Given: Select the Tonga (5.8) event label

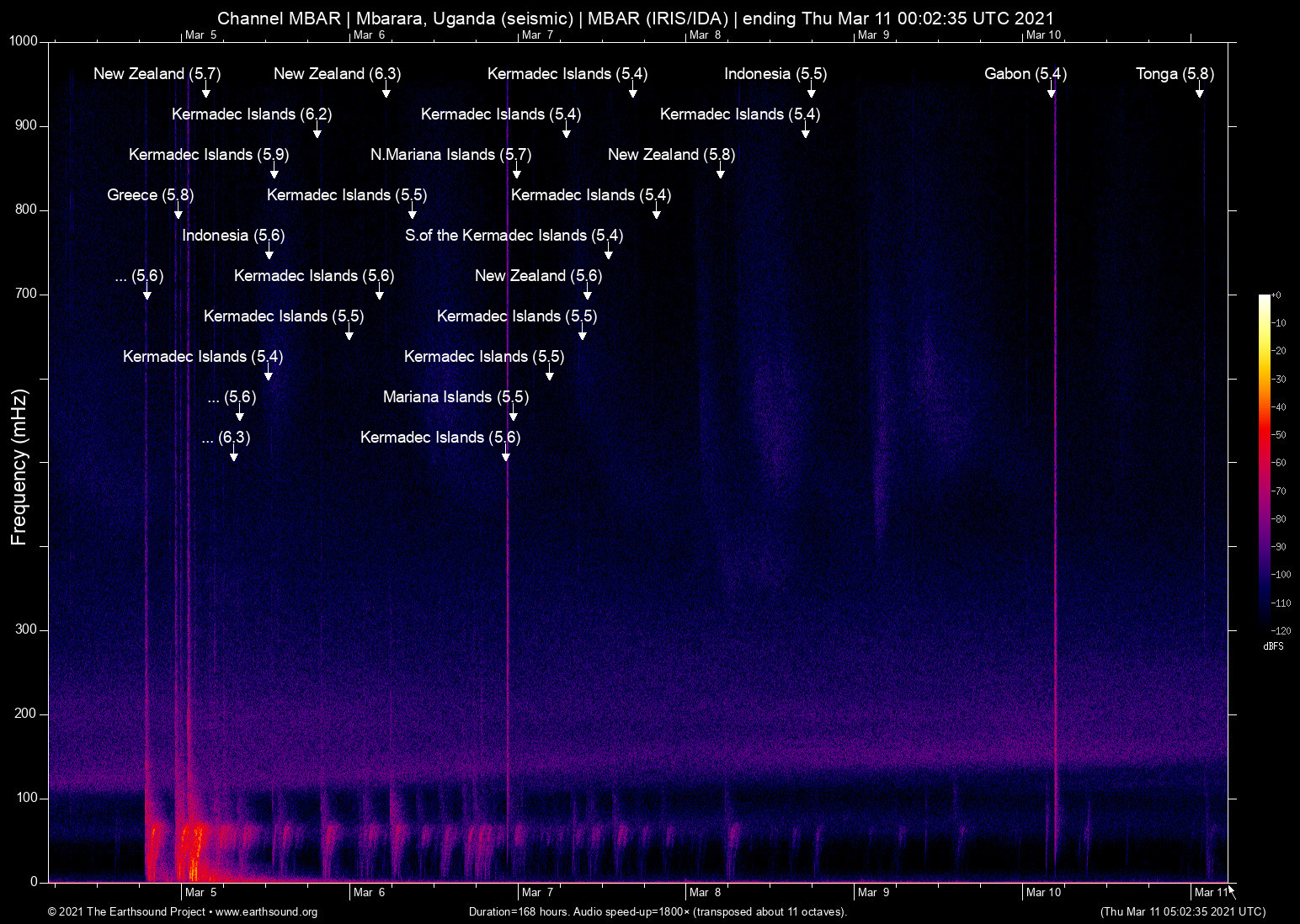Looking at the screenshot, I should (1175, 74).
